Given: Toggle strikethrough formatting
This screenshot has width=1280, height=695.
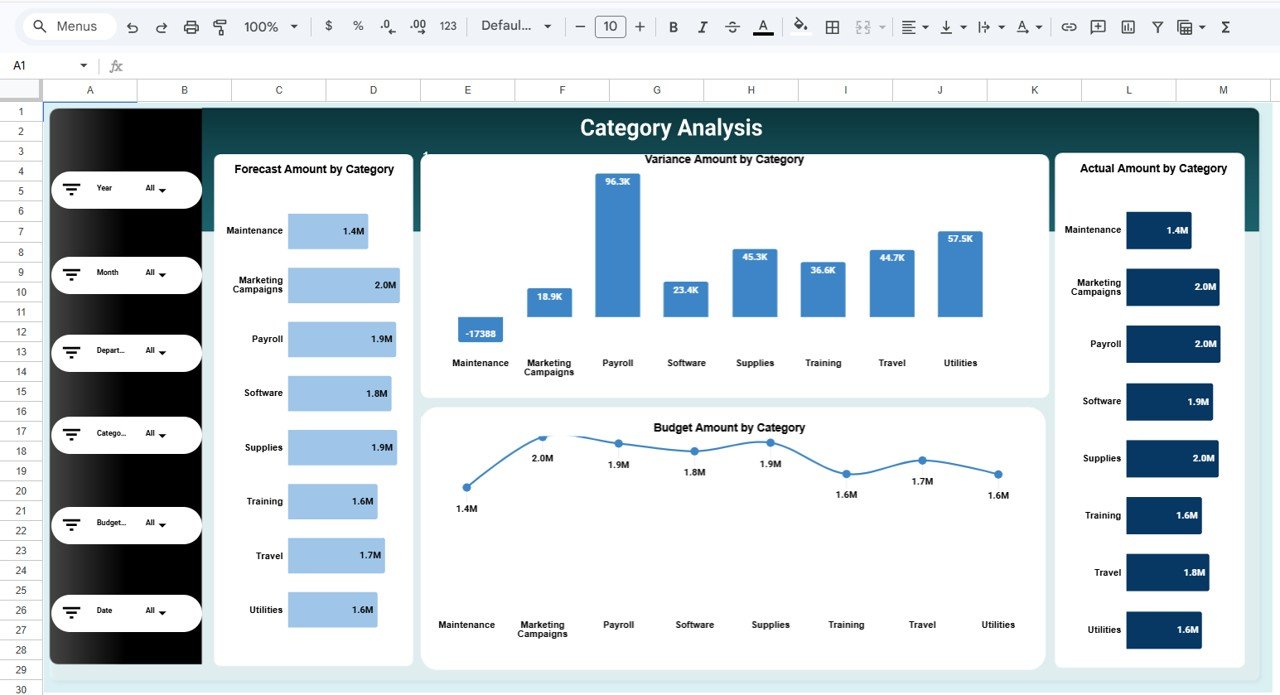Looking at the screenshot, I should pos(733,26).
